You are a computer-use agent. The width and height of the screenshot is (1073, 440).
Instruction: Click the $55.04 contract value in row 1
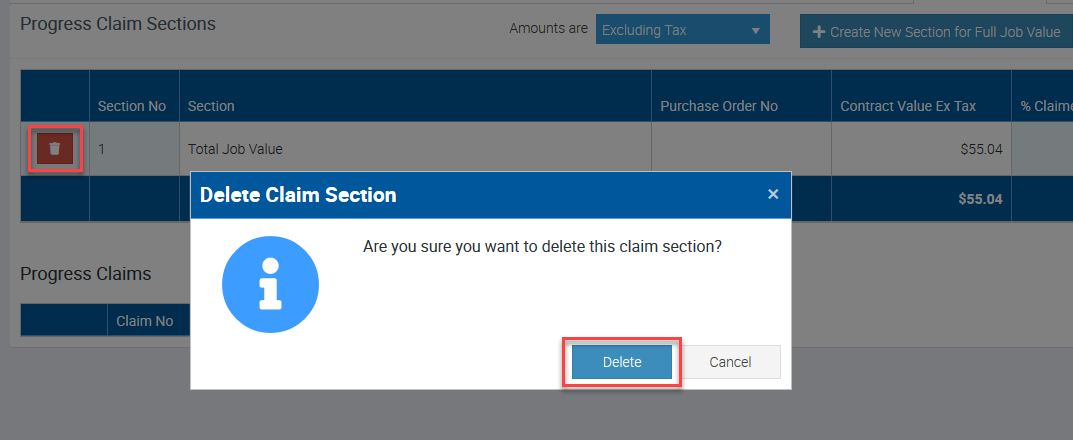click(x=980, y=149)
